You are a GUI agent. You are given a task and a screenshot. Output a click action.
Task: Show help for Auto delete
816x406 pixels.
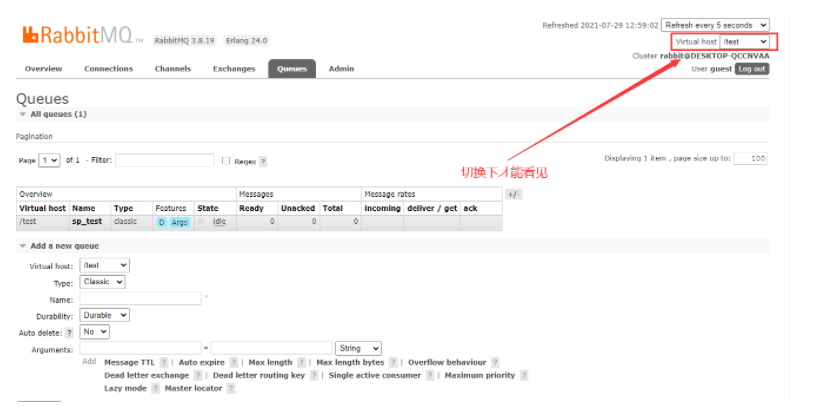click(70, 333)
